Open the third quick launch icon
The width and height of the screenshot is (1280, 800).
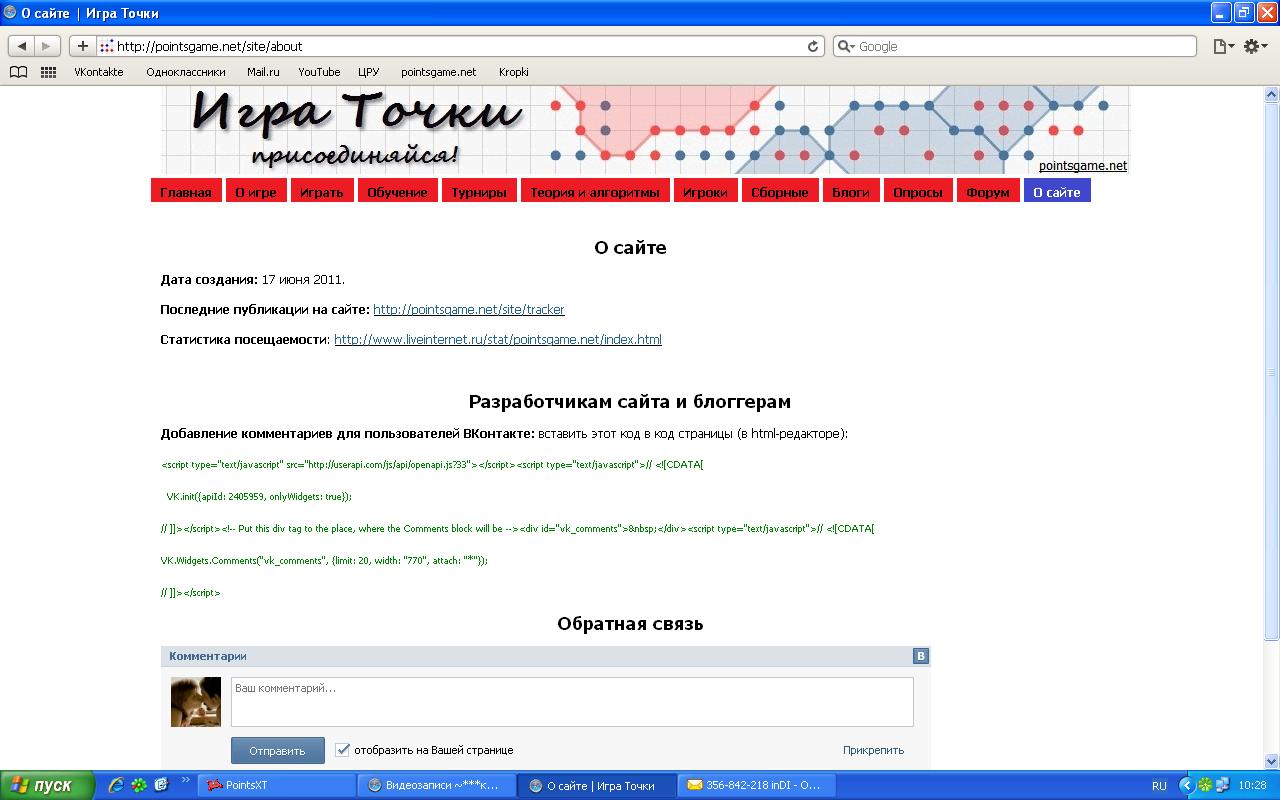pyautogui.click(x=161, y=785)
